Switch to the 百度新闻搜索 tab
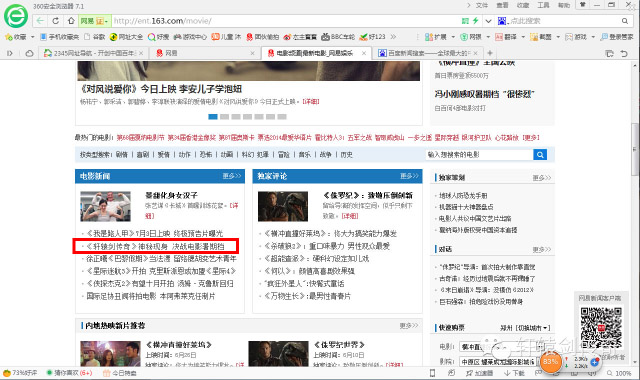The image size is (640, 380). pos(428,53)
